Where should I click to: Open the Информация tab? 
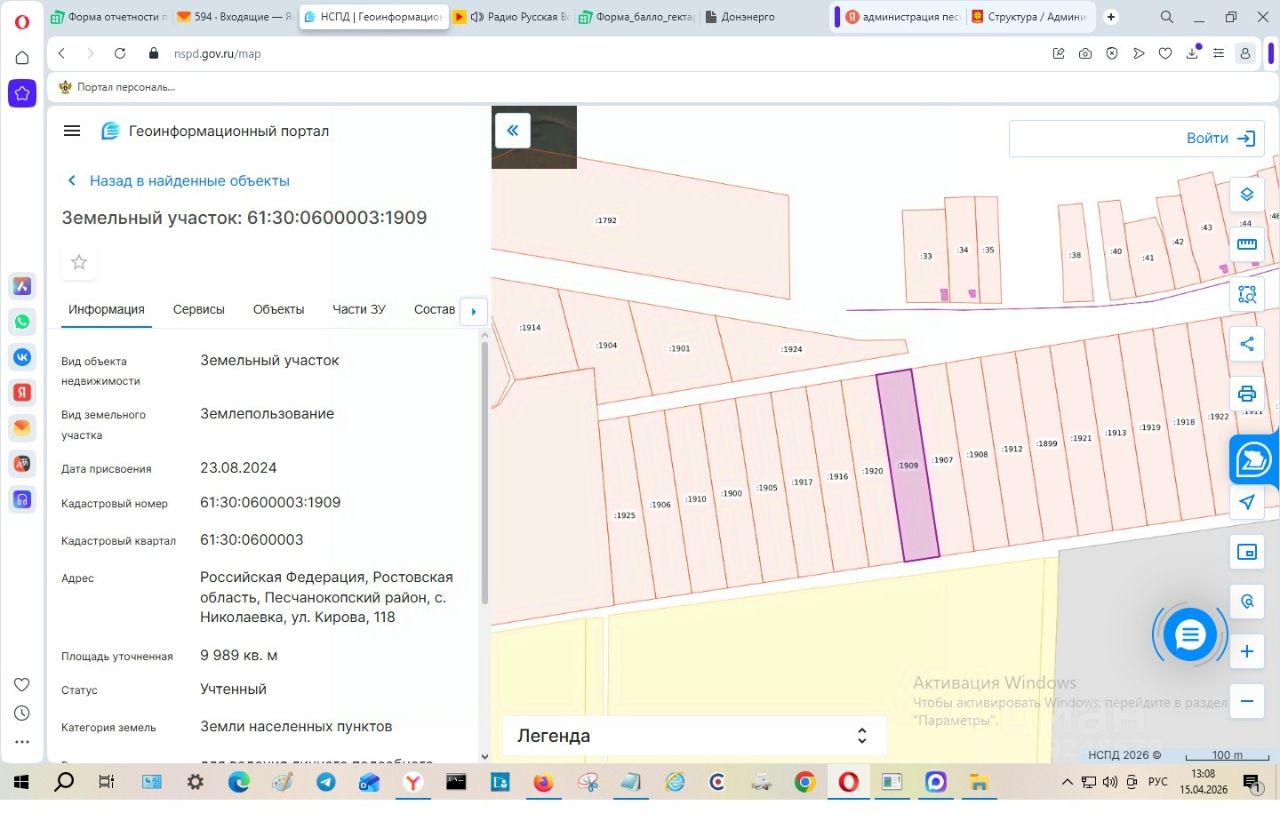point(107,310)
